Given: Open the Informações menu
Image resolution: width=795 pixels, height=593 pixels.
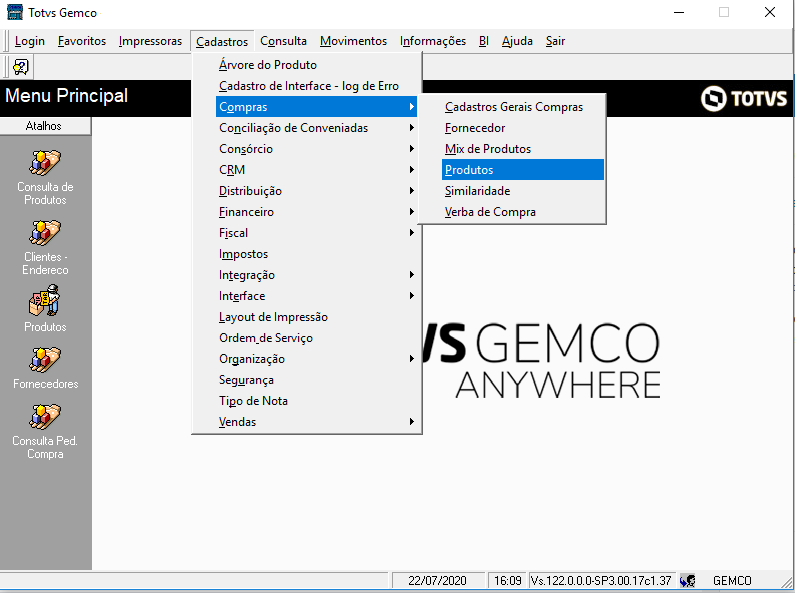Looking at the screenshot, I should [432, 41].
